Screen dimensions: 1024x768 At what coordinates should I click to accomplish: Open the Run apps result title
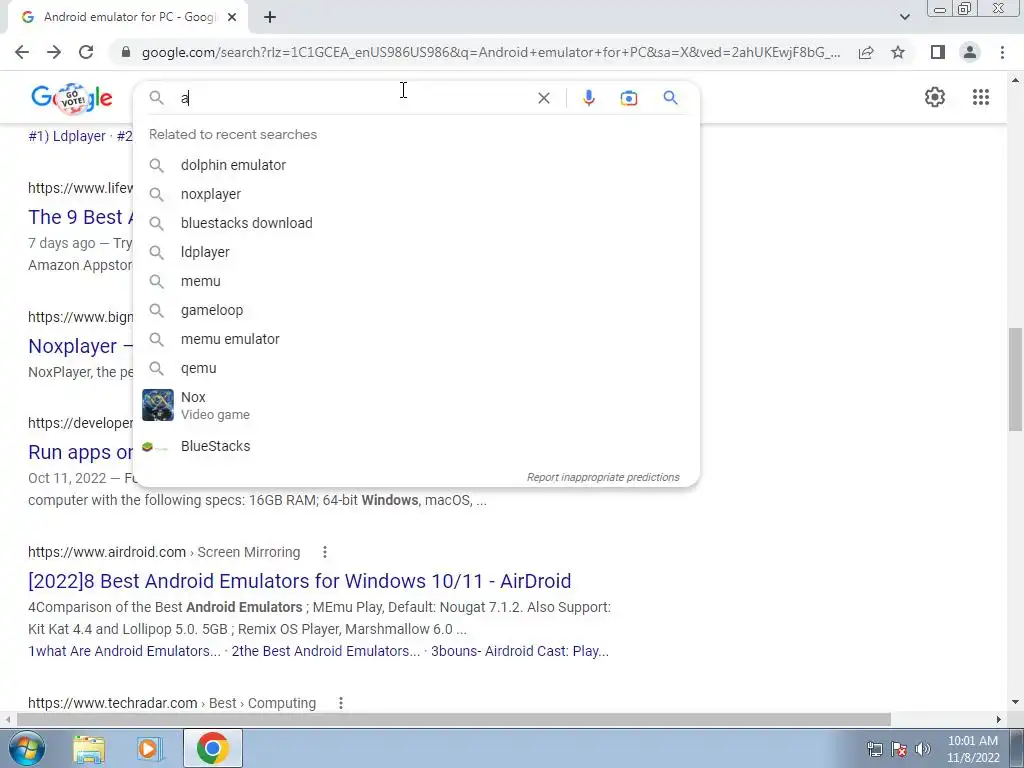click(80, 452)
